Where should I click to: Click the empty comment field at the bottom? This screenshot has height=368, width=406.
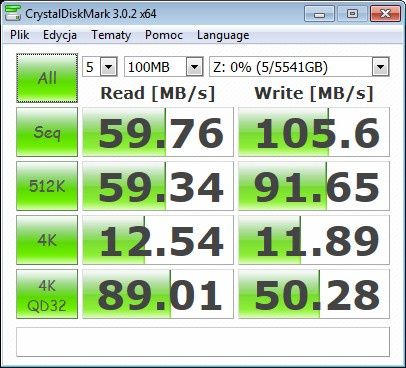click(203, 342)
